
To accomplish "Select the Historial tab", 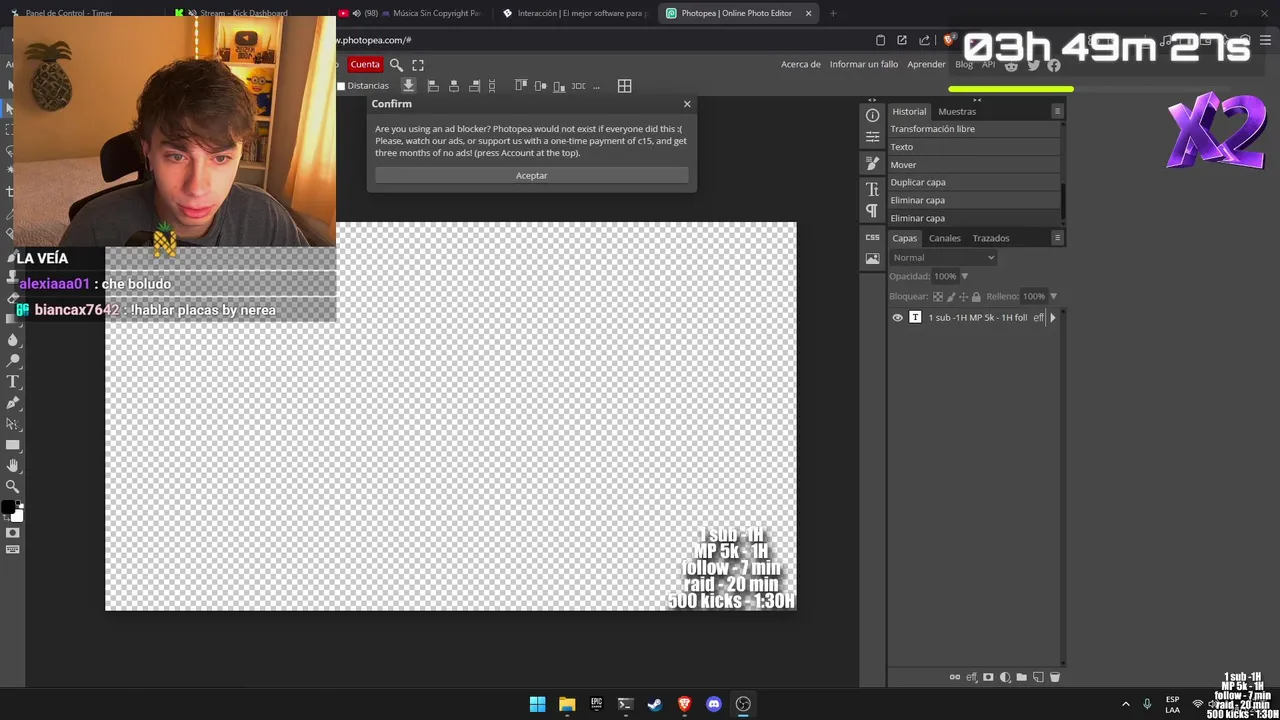I will pyautogui.click(x=909, y=111).
